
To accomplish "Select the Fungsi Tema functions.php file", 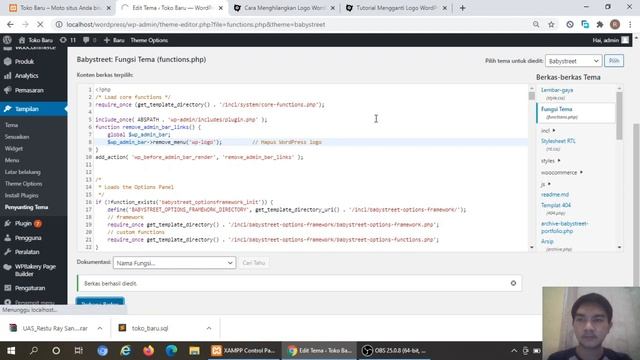I will click(x=576, y=113).
